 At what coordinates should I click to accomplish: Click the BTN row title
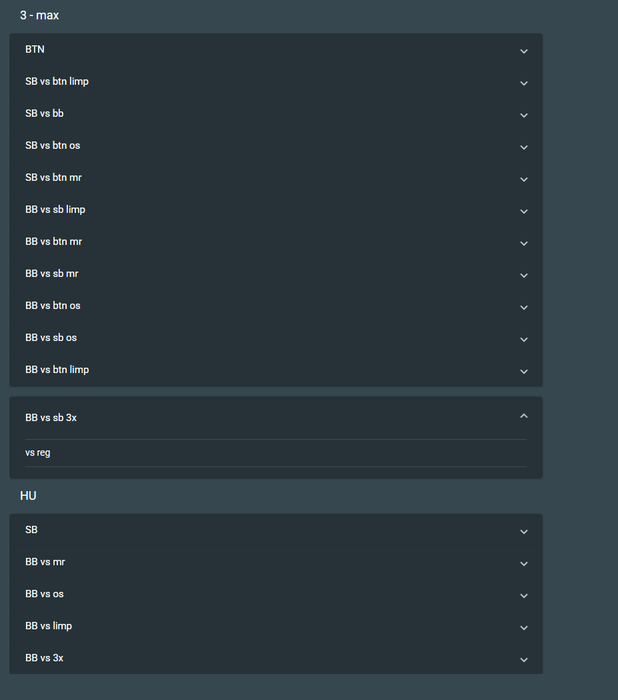(35, 50)
